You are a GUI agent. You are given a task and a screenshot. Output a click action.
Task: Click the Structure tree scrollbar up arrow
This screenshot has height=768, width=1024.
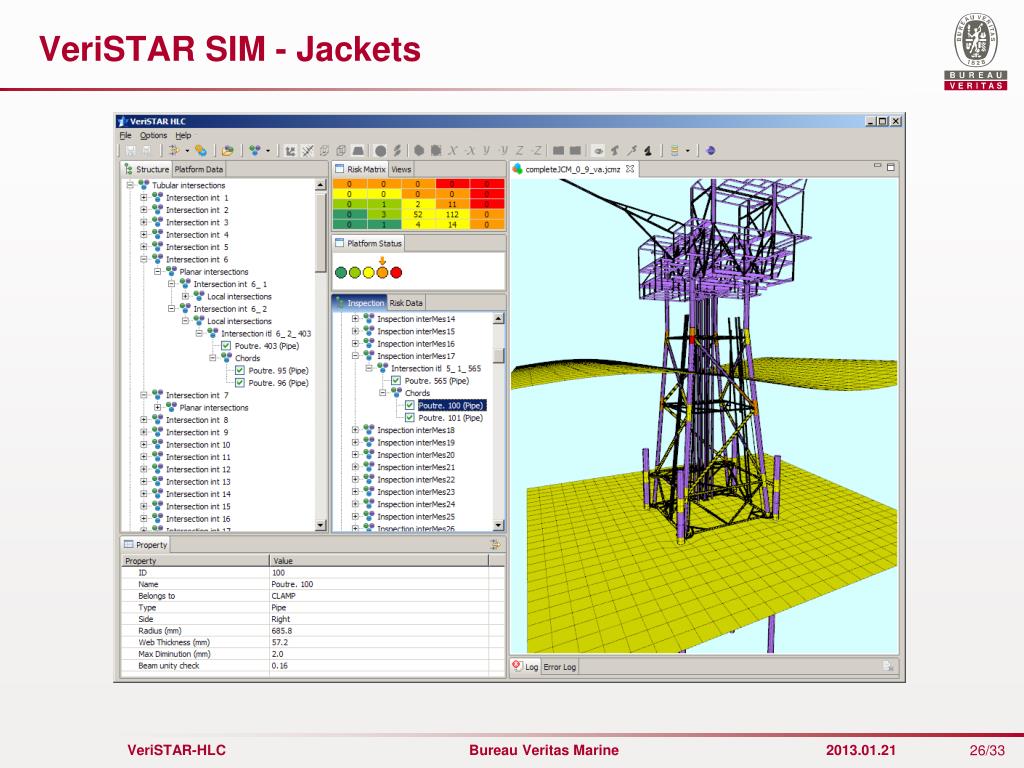coord(320,185)
